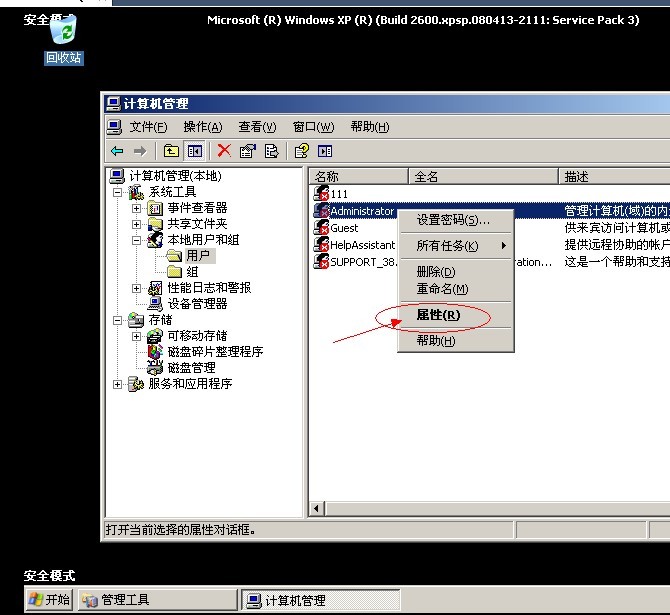Choose 删除(D) in the context menu
The width and height of the screenshot is (670, 615).
pos(455,271)
